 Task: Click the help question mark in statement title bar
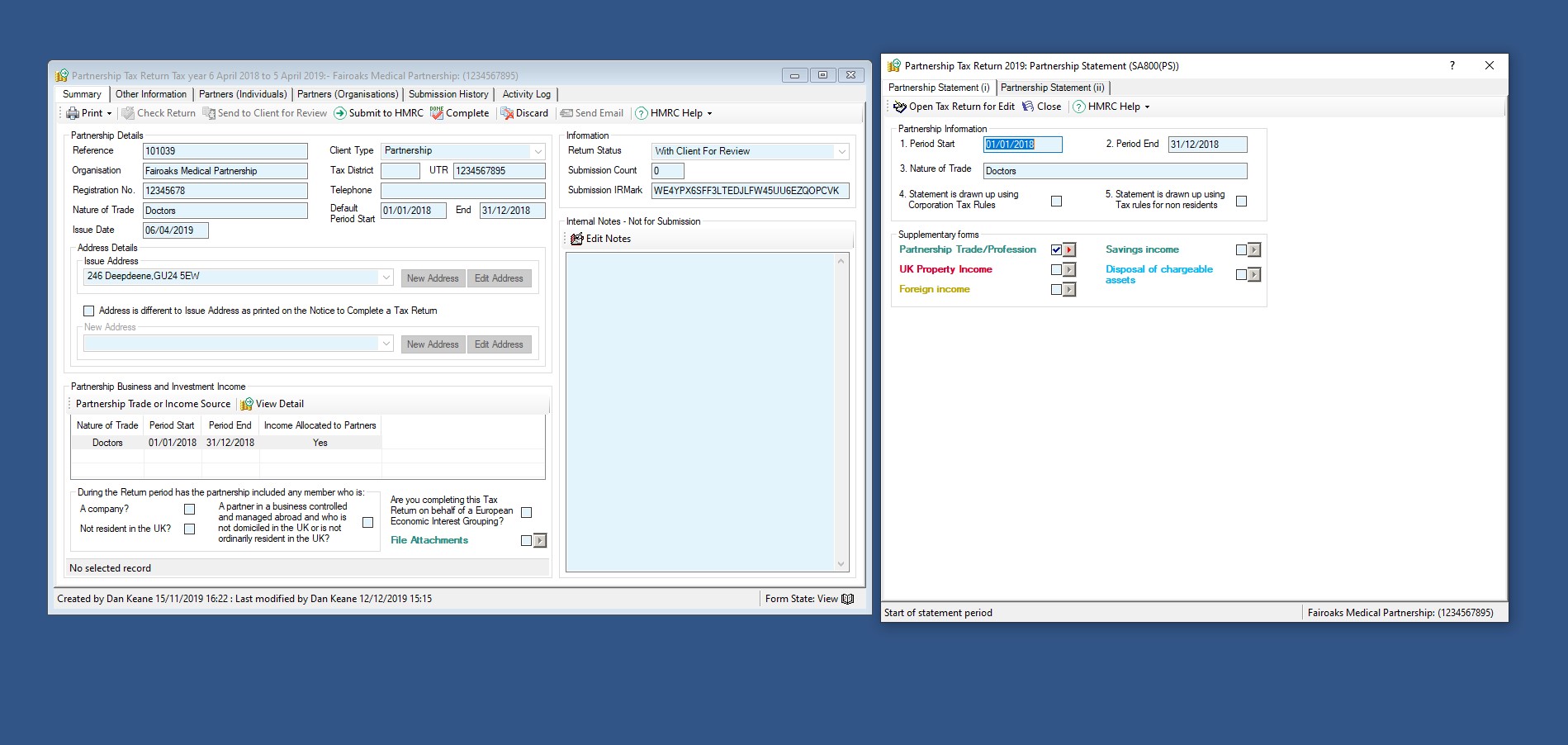tap(1452, 65)
